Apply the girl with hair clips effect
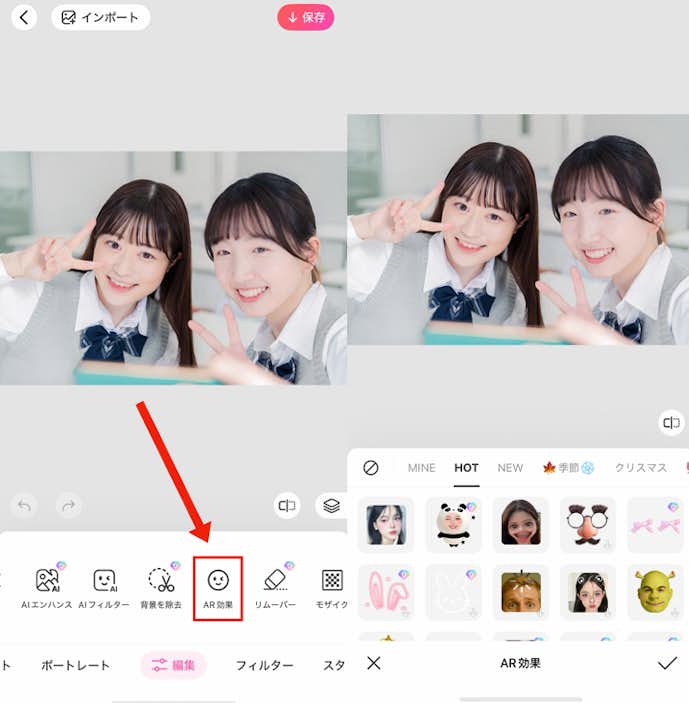The height and width of the screenshot is (703, 689). [588, 592]
